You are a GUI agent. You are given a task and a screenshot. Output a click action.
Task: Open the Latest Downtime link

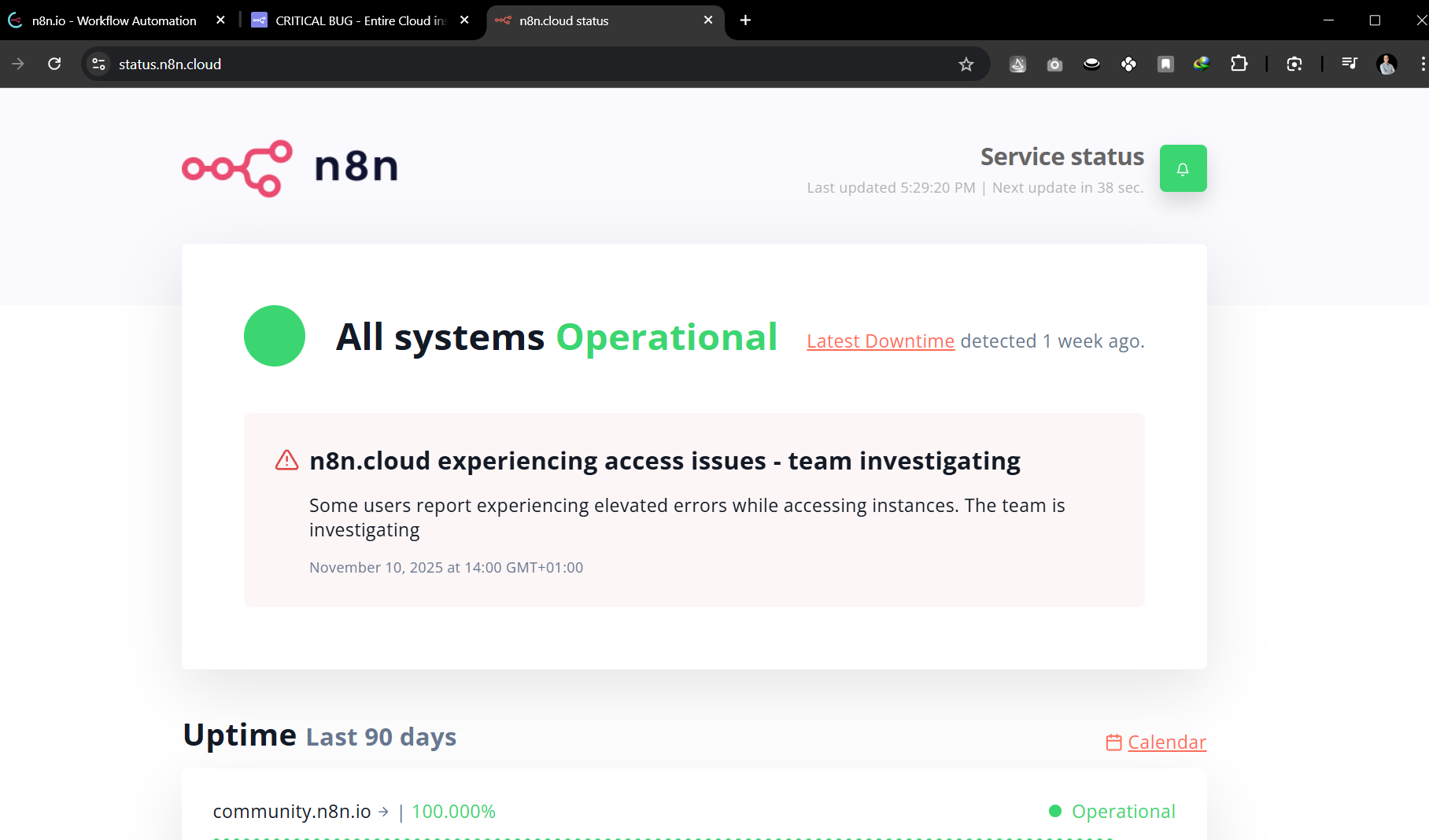click(880, 341)
